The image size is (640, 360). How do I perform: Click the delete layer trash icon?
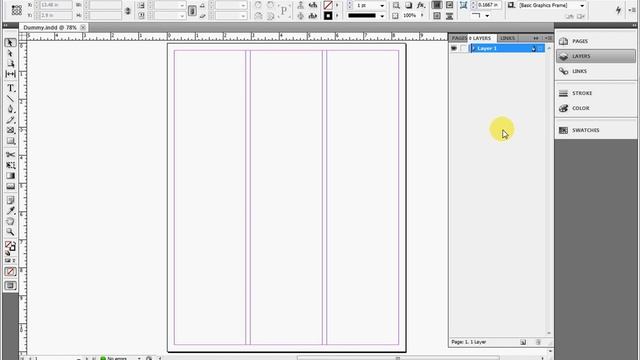coord(538,342)
